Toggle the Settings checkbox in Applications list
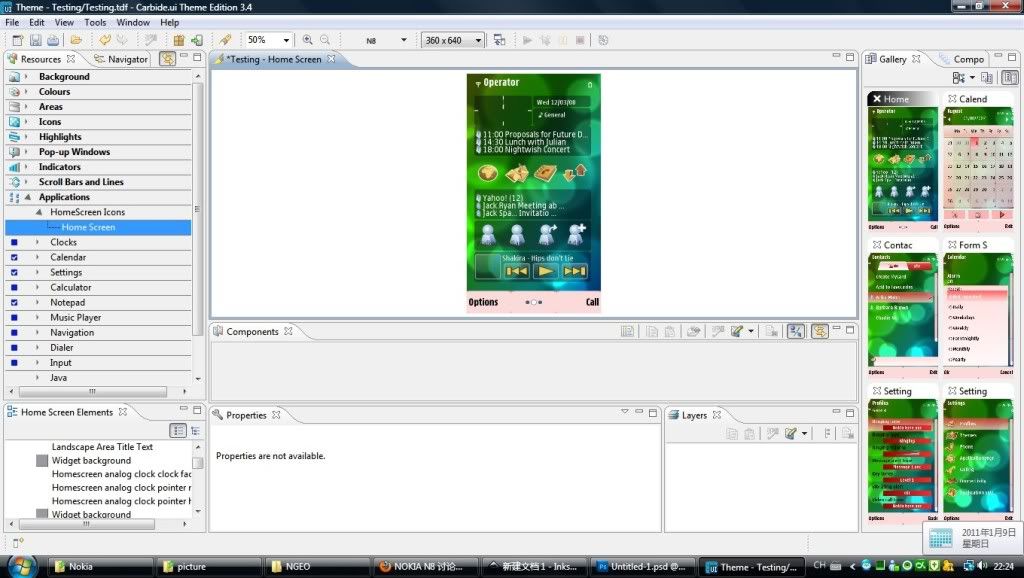The image size is (1024, 578). [14, 273]
